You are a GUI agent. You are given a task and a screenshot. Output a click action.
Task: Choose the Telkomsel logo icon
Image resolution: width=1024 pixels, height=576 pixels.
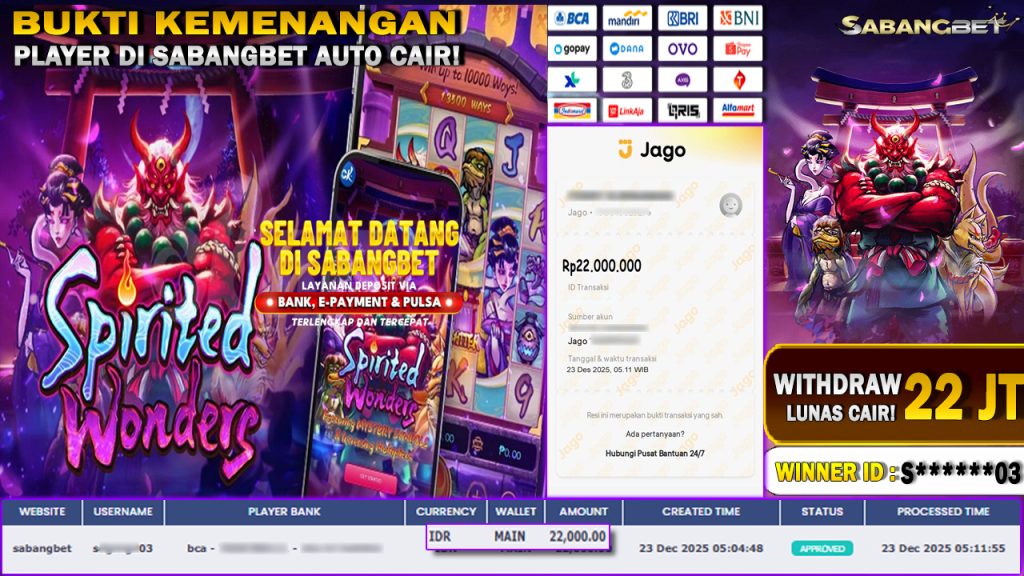(x=738, y=80)
